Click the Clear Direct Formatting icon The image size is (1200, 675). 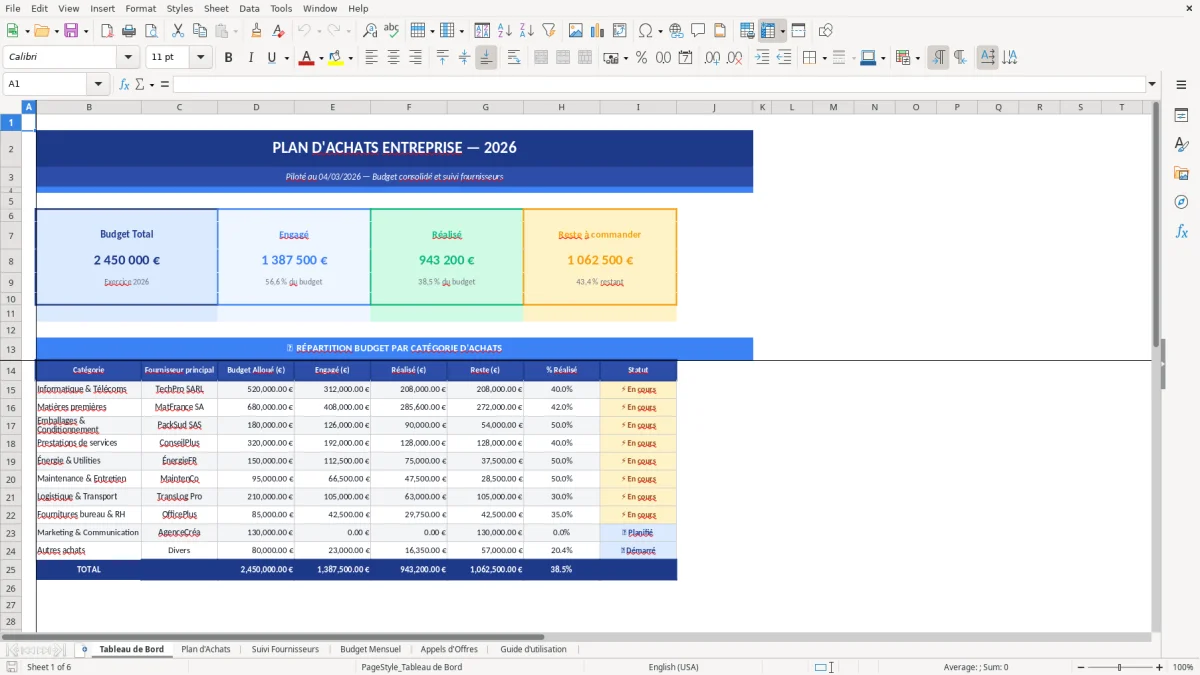pos(279,31)
